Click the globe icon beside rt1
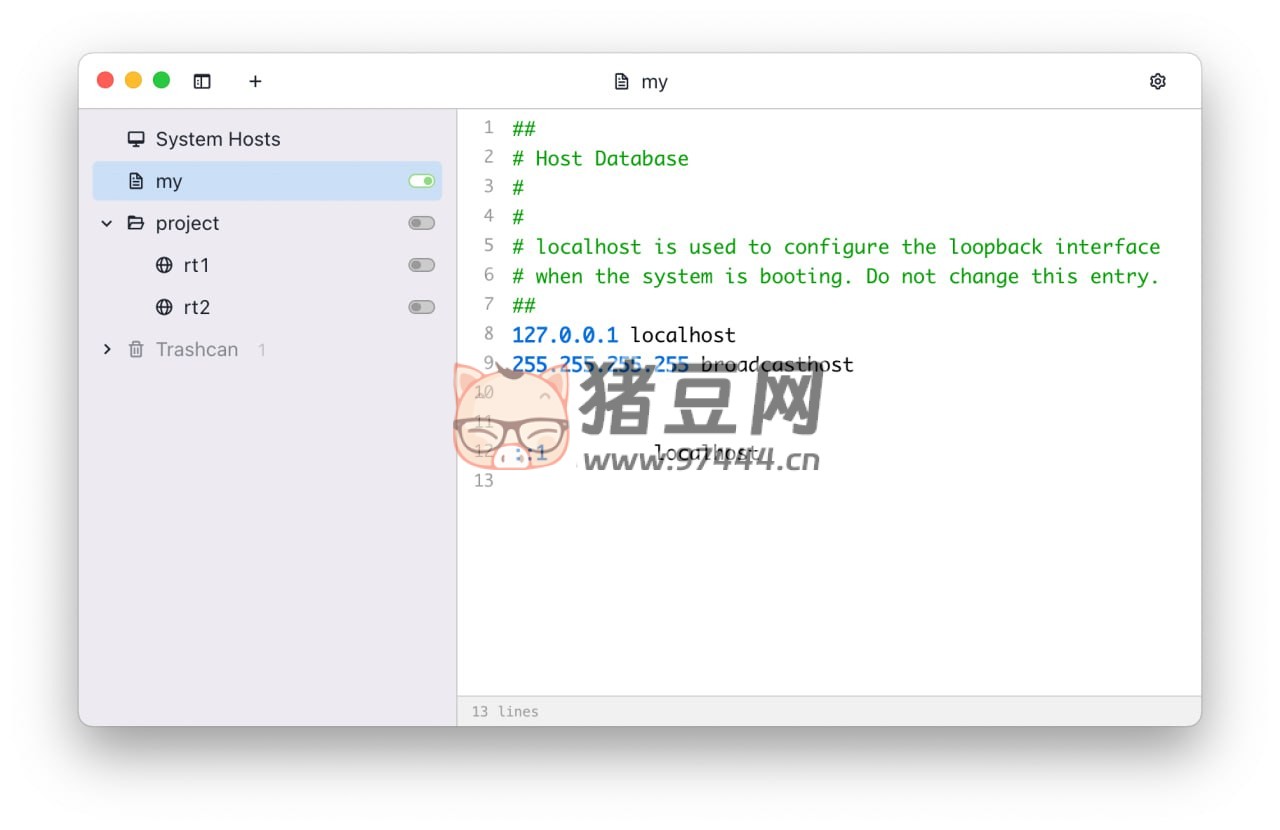1280x830 pixels. tap(164, 265)
